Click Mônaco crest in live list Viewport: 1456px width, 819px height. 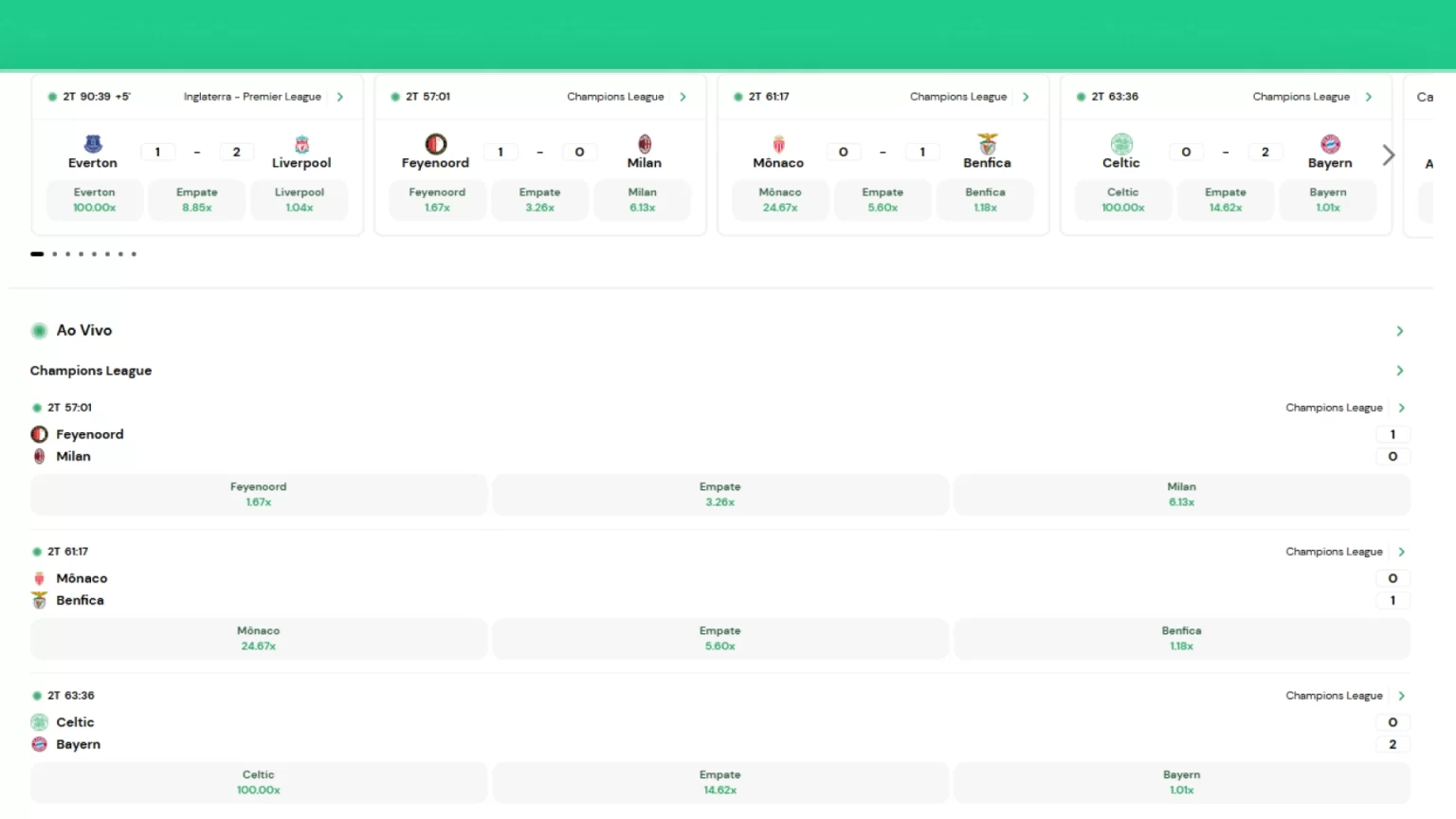click(x=39, y=578)
